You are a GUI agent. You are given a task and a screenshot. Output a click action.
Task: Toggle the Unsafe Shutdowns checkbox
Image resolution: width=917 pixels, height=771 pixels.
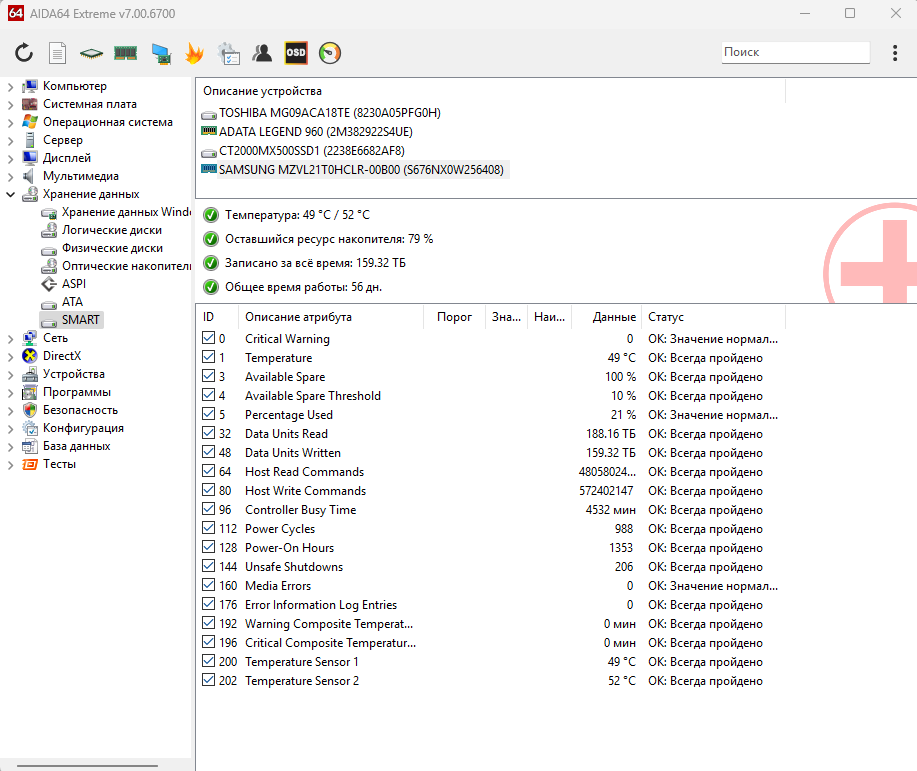click(208, 566)
